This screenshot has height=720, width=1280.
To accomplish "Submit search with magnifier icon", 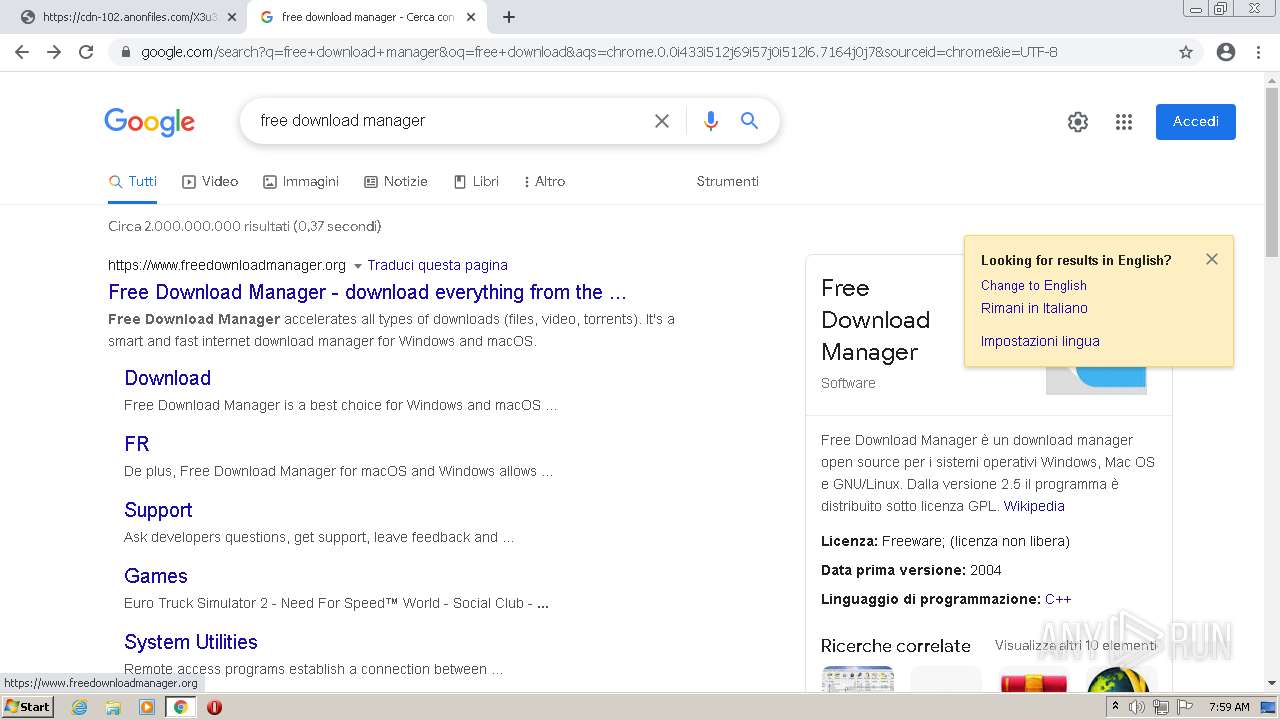I will 749,121.
